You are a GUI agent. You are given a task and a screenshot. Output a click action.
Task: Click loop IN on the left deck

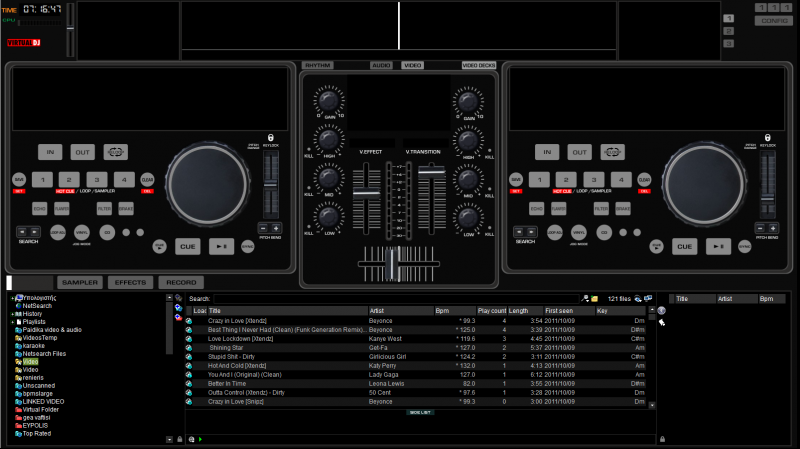[x=50, y=152]
